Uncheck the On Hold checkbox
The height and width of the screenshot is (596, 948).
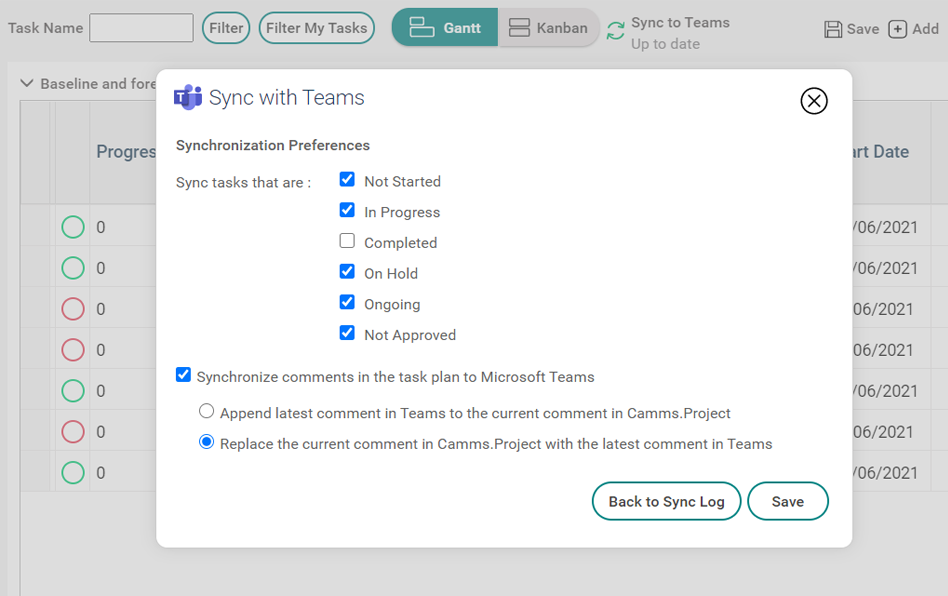pyautogui.click(x=347, y=271)
